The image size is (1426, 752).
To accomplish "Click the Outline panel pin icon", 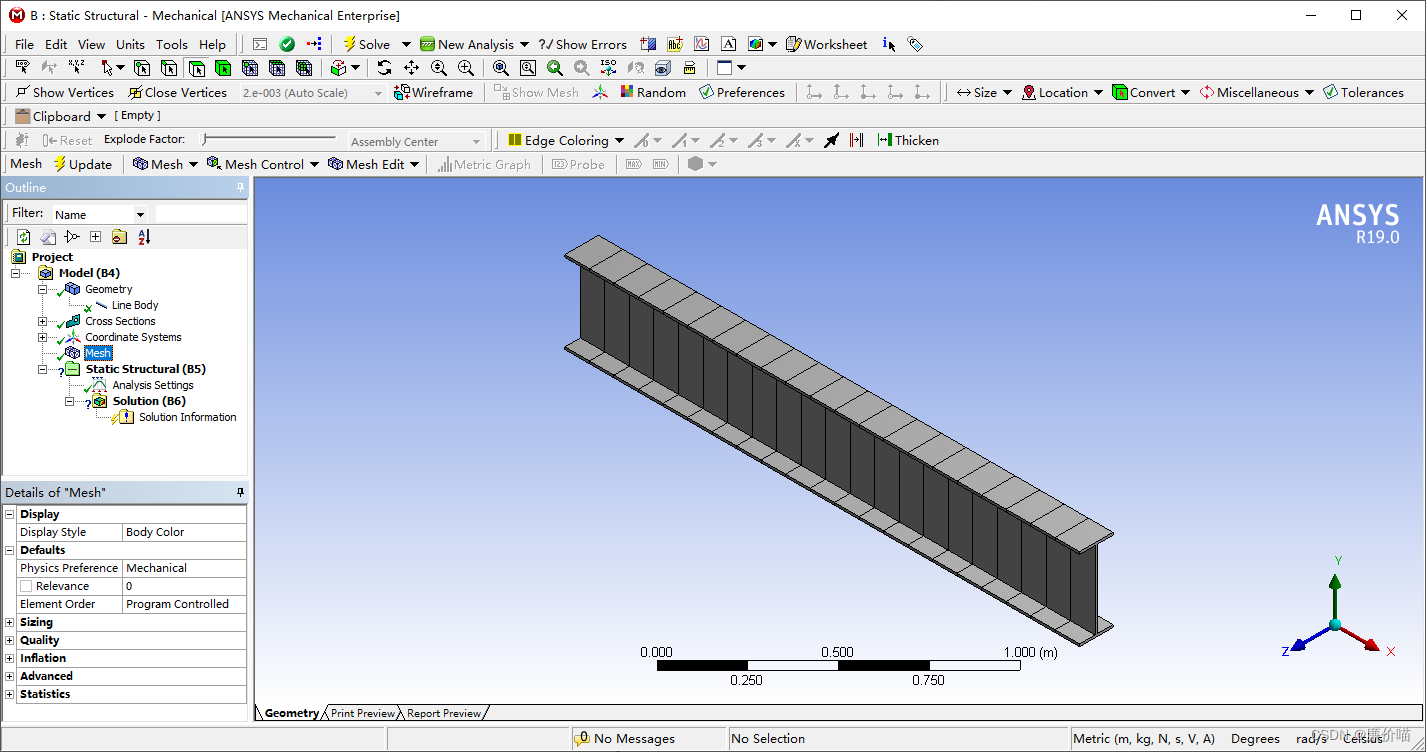I will (240, 187).
